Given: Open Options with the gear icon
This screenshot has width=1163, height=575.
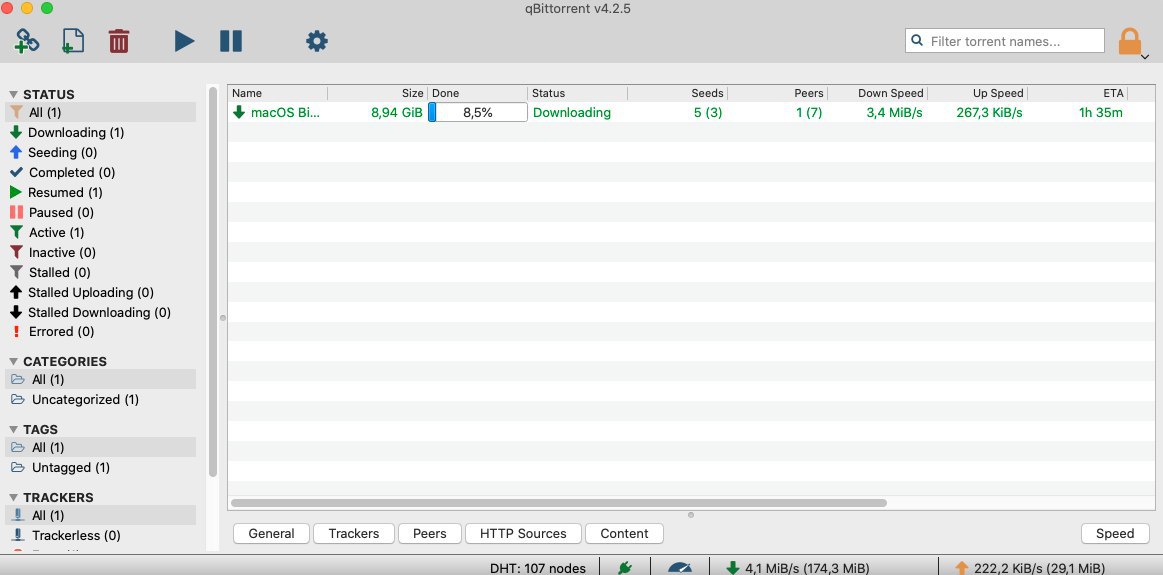Looking at the screenshot, I should click(317, 41).
